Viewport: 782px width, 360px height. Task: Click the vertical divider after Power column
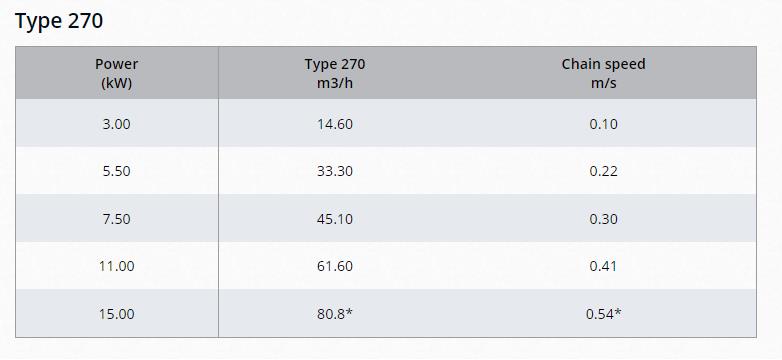(x=218, y=192)
